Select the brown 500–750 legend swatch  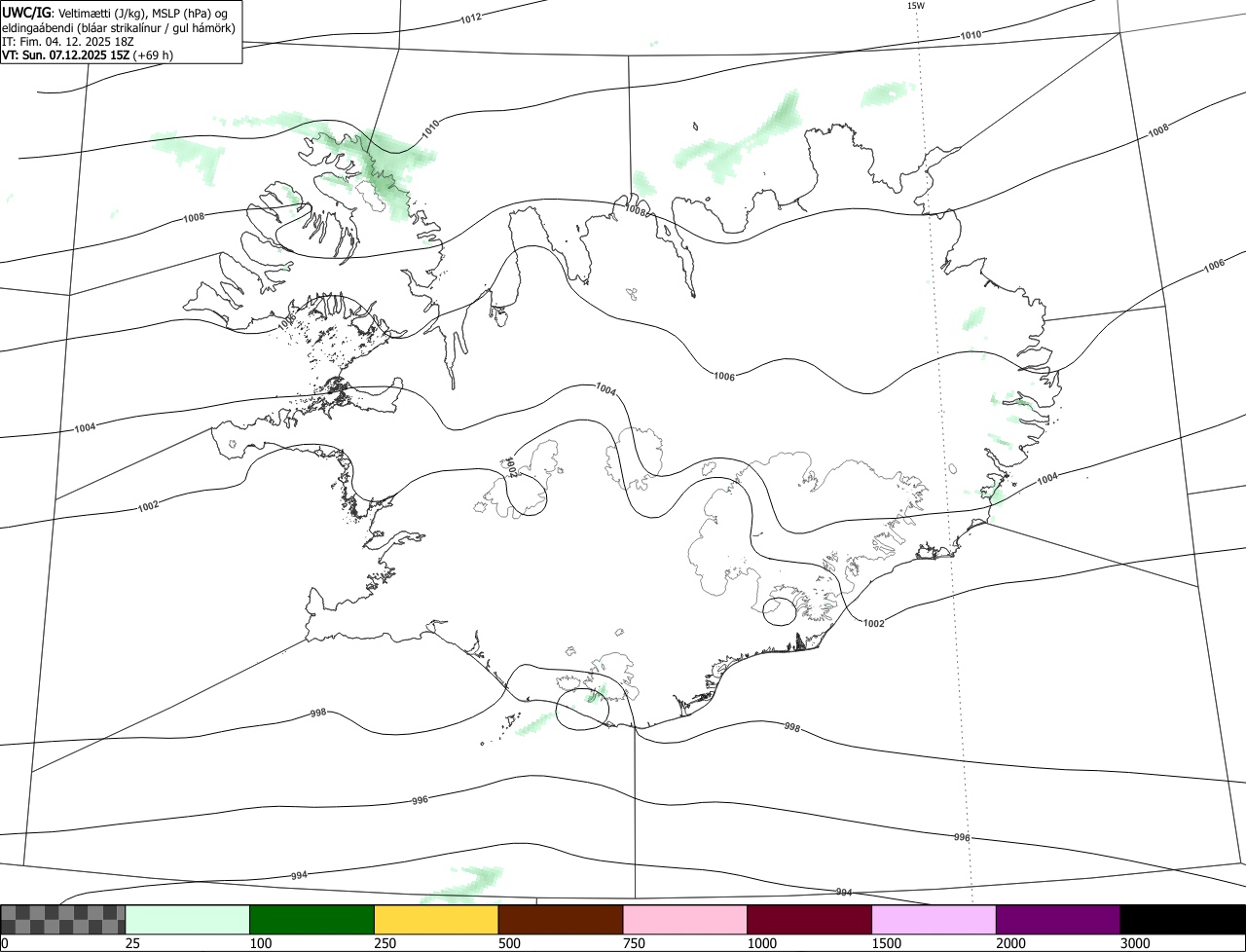point(561,920)
